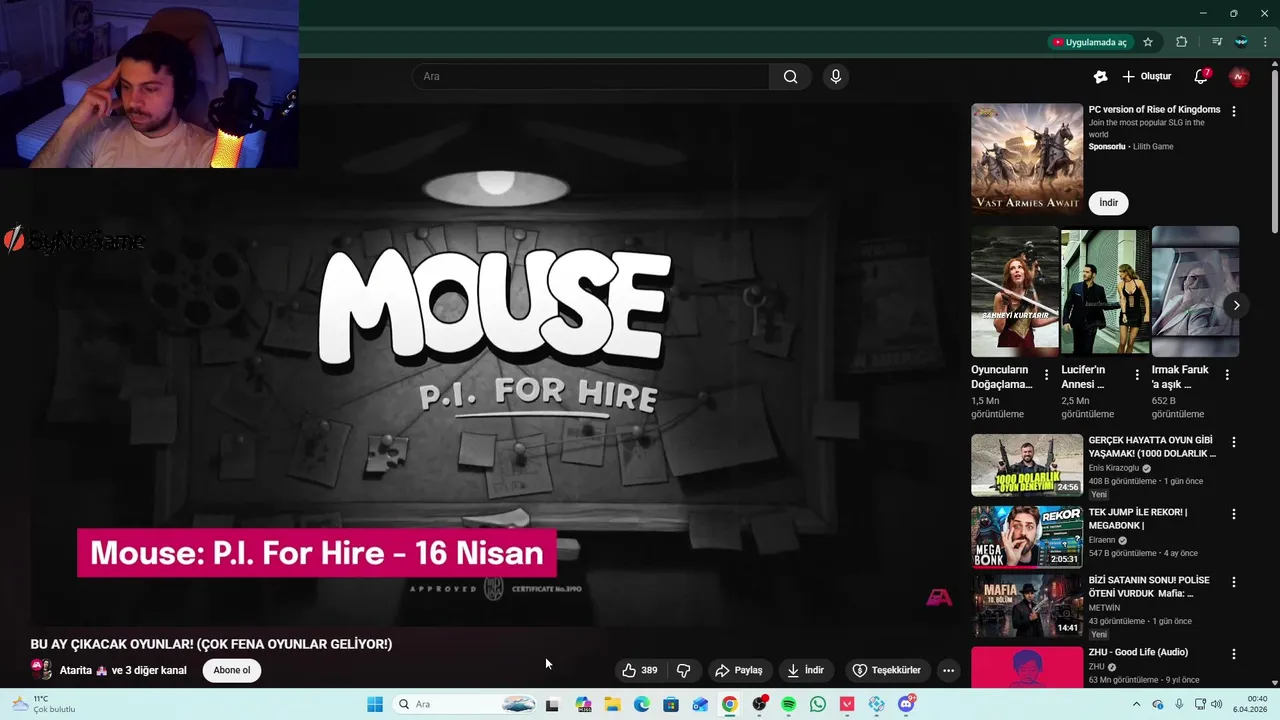
Task: Open taskbar clock showing 00:40
Action: [x=1250, y=704]
